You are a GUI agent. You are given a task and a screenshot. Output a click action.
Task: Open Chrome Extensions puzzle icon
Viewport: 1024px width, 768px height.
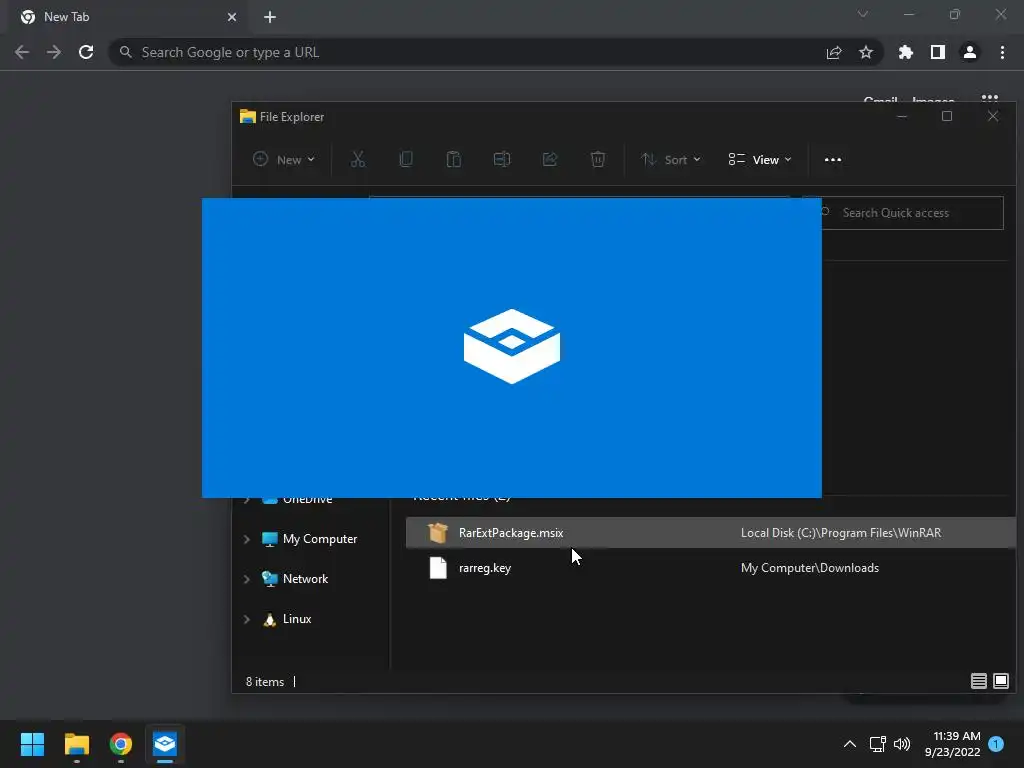coord(906,52)
